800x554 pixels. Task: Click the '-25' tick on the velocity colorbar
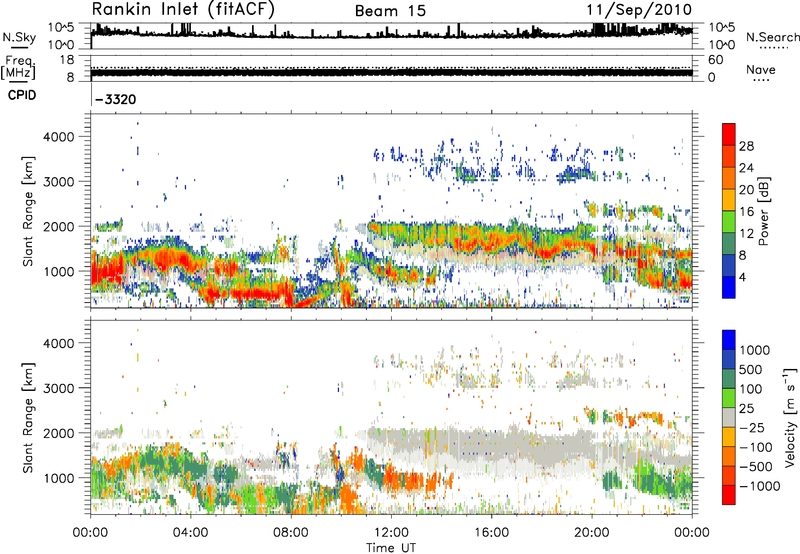754,427
